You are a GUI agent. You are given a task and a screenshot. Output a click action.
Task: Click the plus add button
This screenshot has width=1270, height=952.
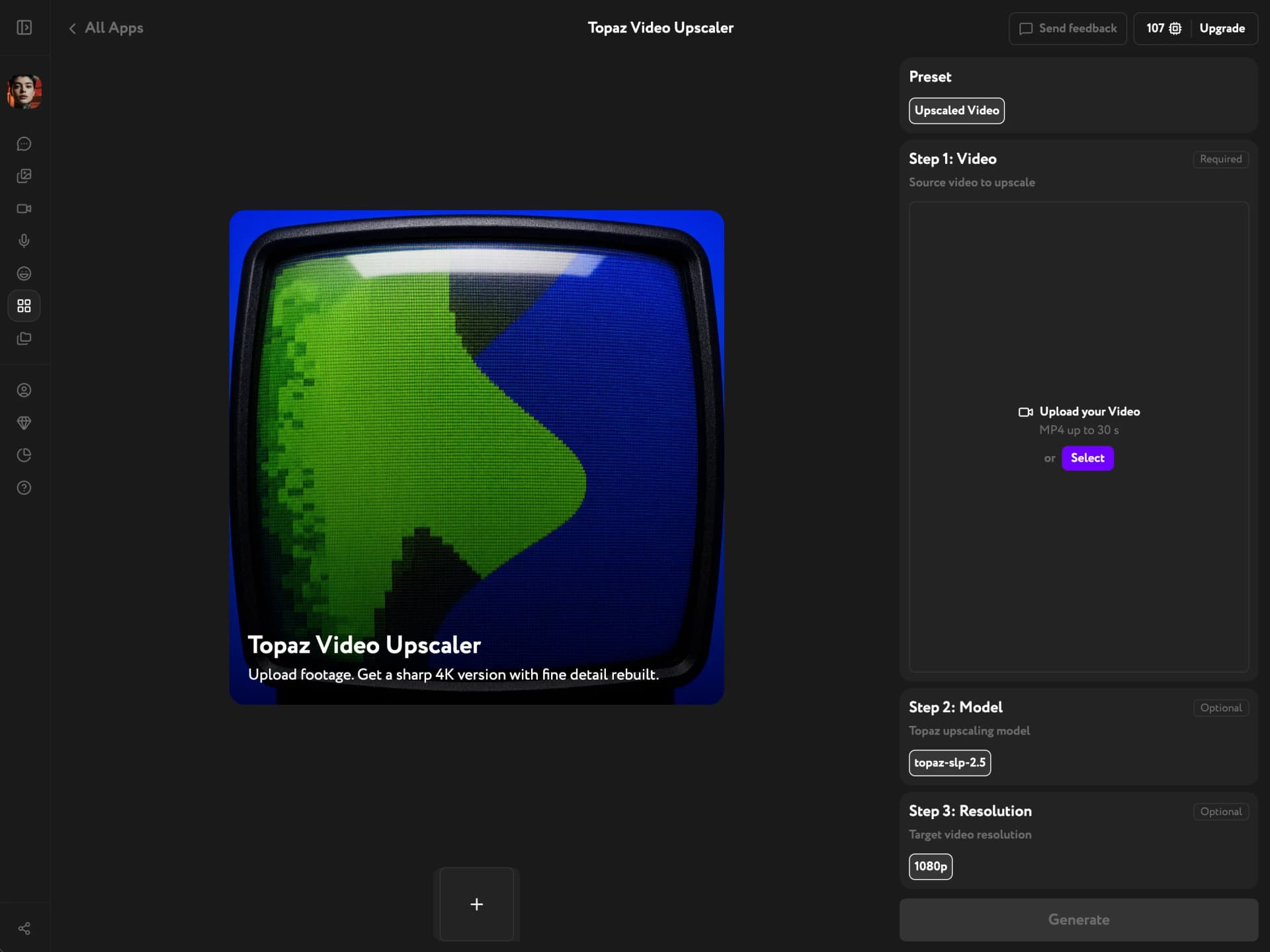click(477, 904)
